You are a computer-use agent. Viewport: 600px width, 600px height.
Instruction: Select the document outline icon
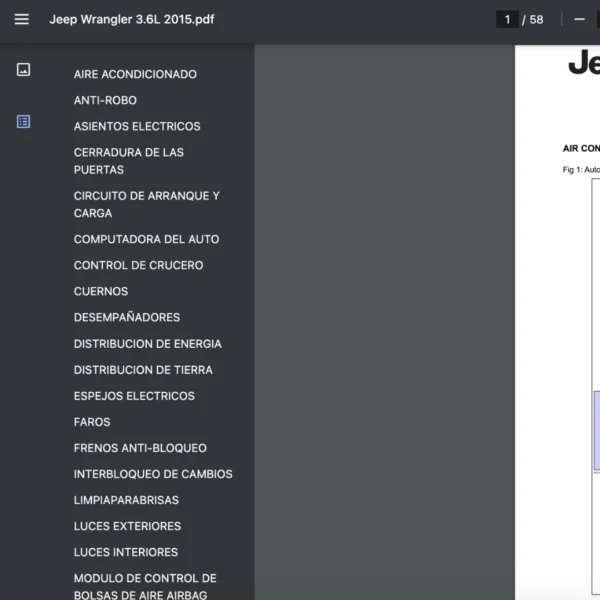[23, 122]
